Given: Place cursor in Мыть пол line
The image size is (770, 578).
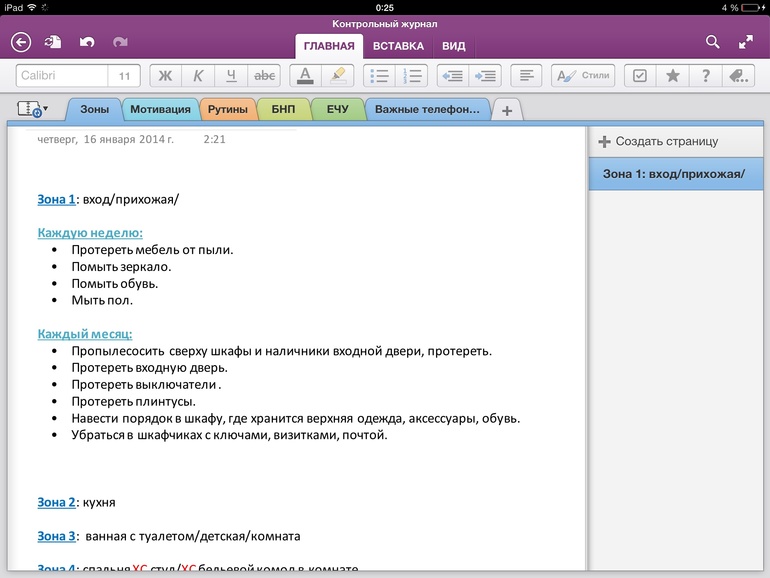Looking at the screenshot, I should [102, 300].
